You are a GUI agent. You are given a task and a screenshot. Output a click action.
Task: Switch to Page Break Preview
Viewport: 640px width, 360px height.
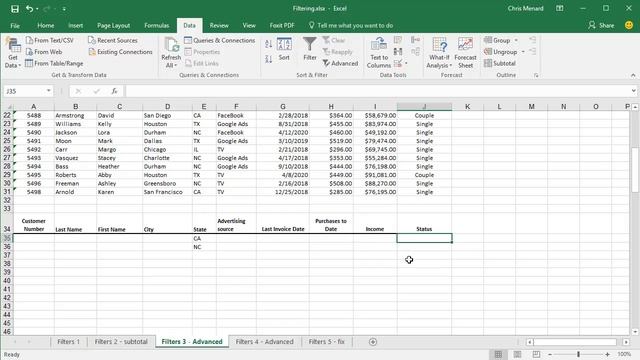(536, 354)
